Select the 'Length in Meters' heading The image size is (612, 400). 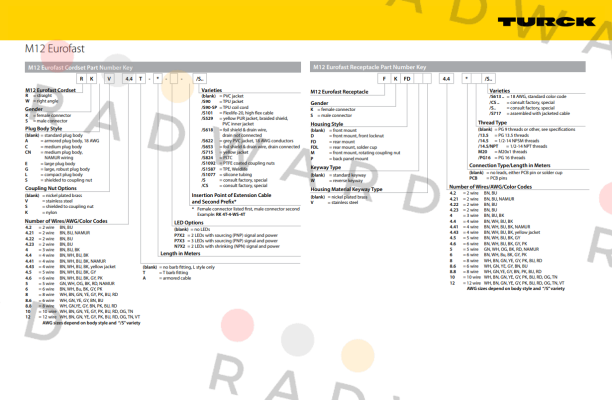point(180,254)
